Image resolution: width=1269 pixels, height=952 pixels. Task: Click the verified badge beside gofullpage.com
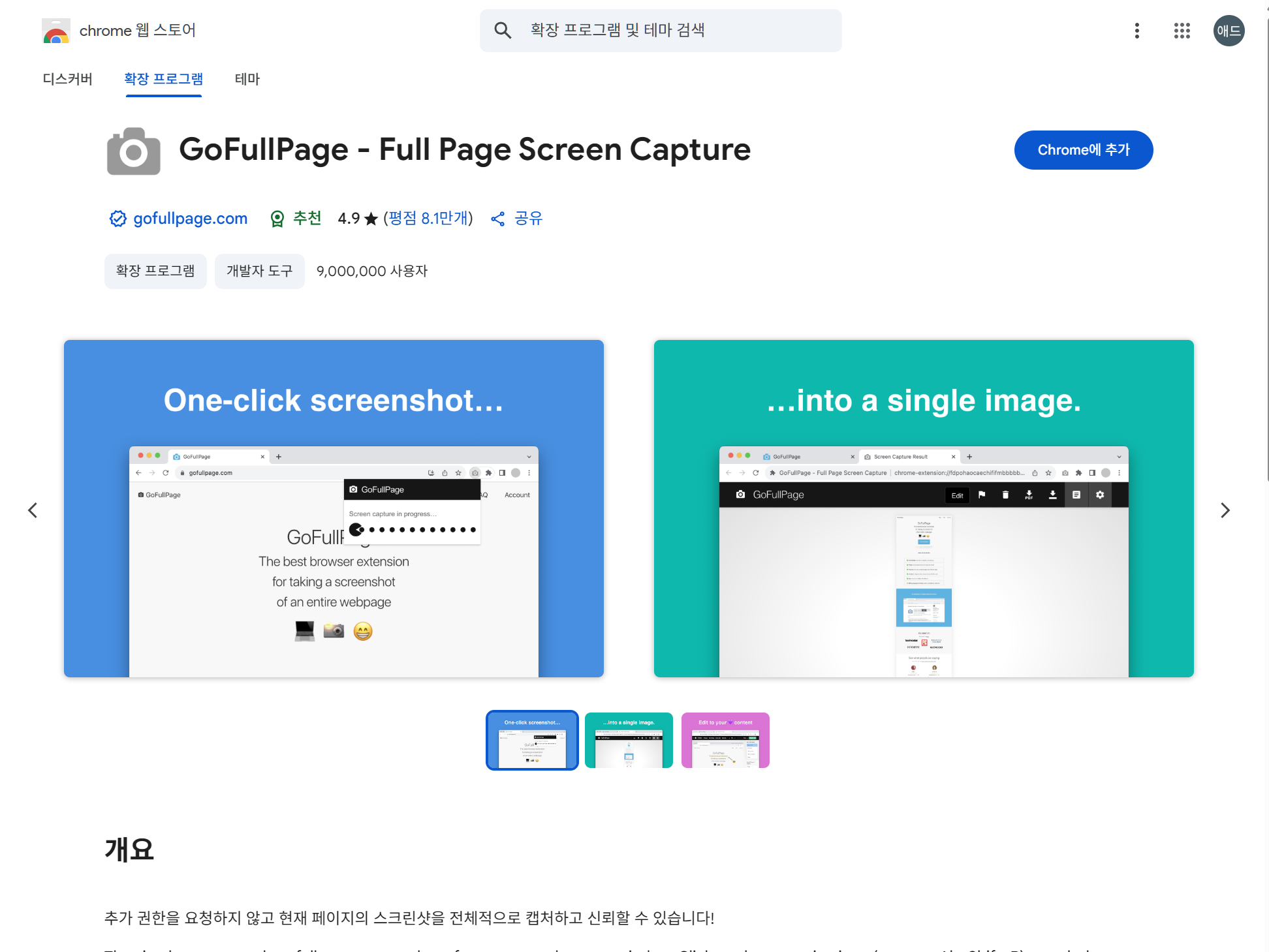[117, 219]
